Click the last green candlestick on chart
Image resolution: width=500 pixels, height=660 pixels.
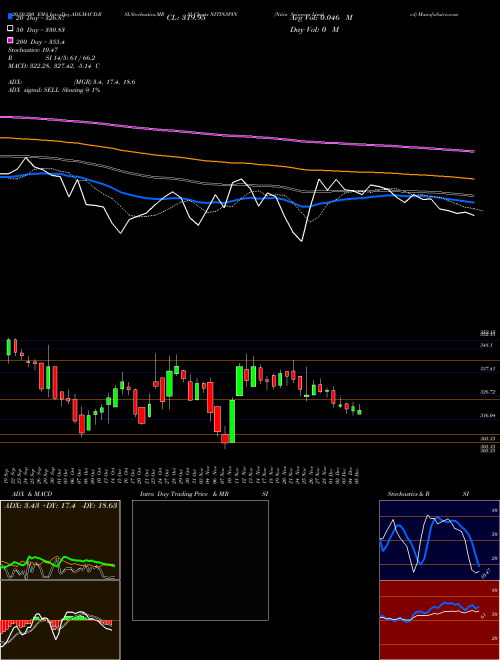[x=359, y=412]
